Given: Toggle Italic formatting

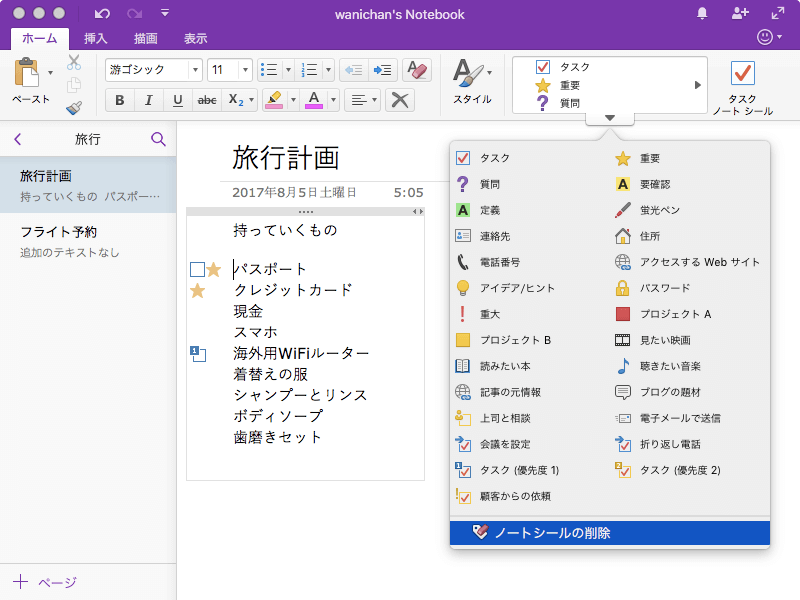Looking at the screenshot, I should point(149,99).
